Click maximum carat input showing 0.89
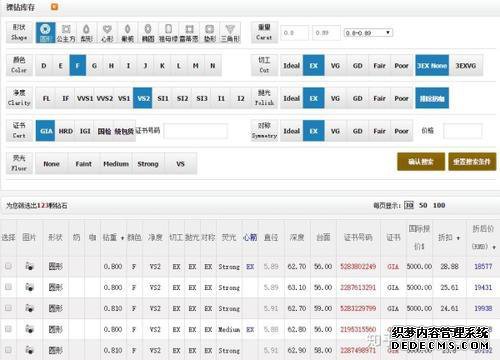 (326, 33)
